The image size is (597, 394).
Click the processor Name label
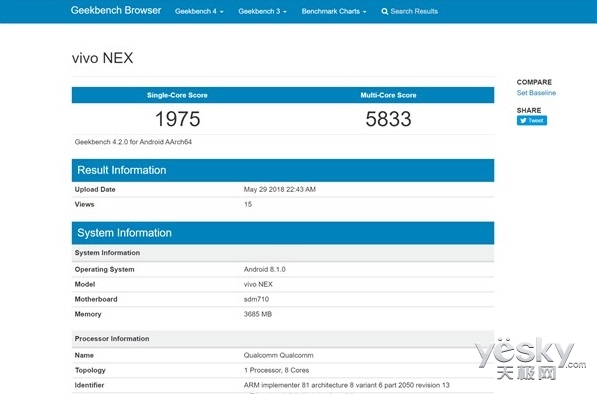84,355
